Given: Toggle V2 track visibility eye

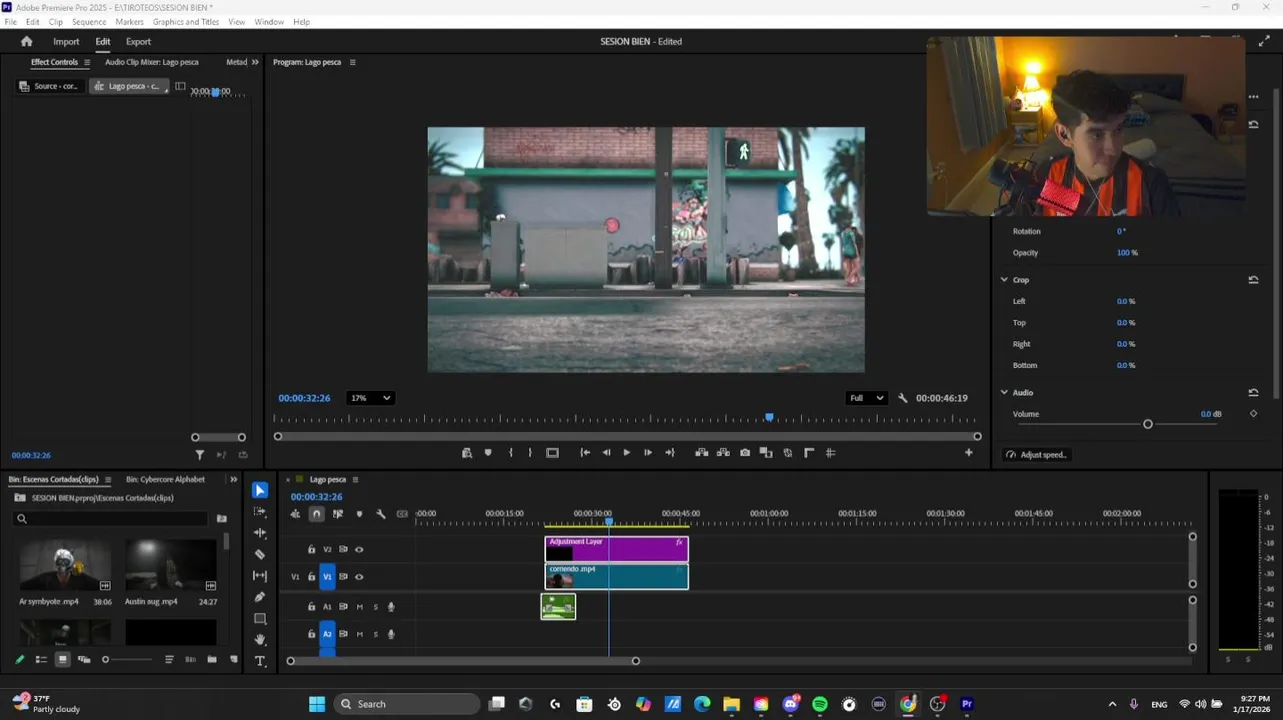Looking at the screenshot, I should (x=359, y=549).
